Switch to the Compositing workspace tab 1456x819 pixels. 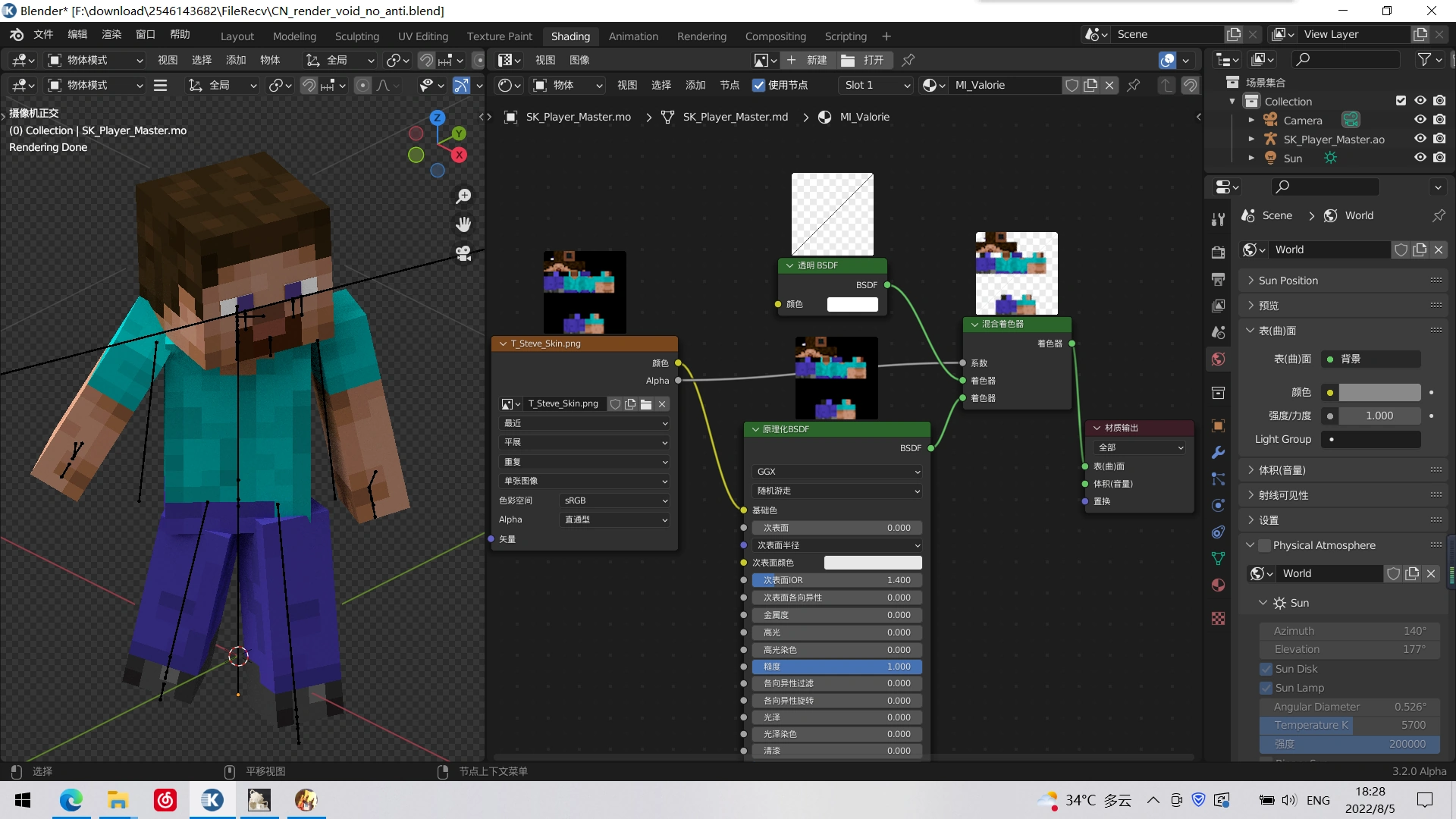click(775, 36)
